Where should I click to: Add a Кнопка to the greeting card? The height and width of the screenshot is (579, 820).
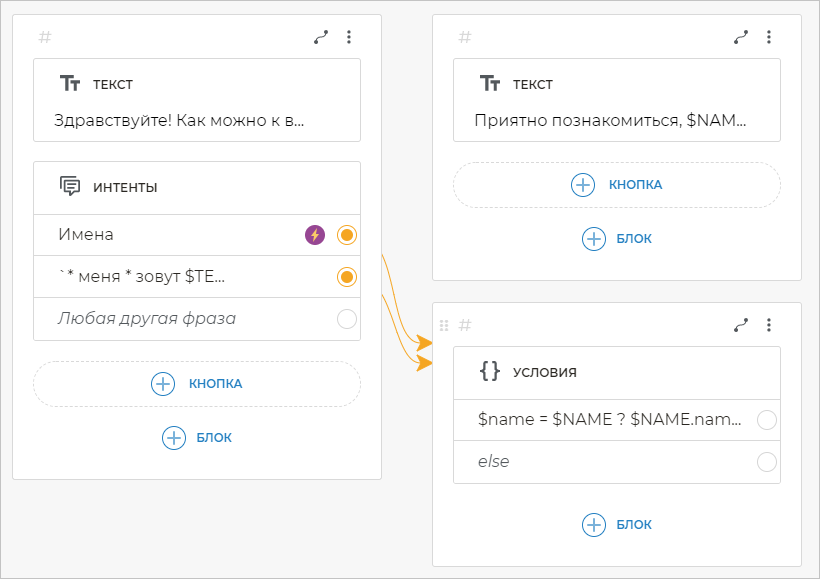[197, 384]
